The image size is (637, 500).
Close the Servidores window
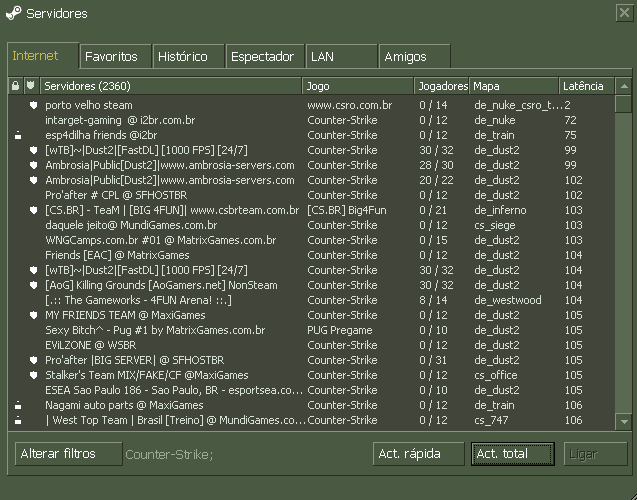click(x=624, y=13)
